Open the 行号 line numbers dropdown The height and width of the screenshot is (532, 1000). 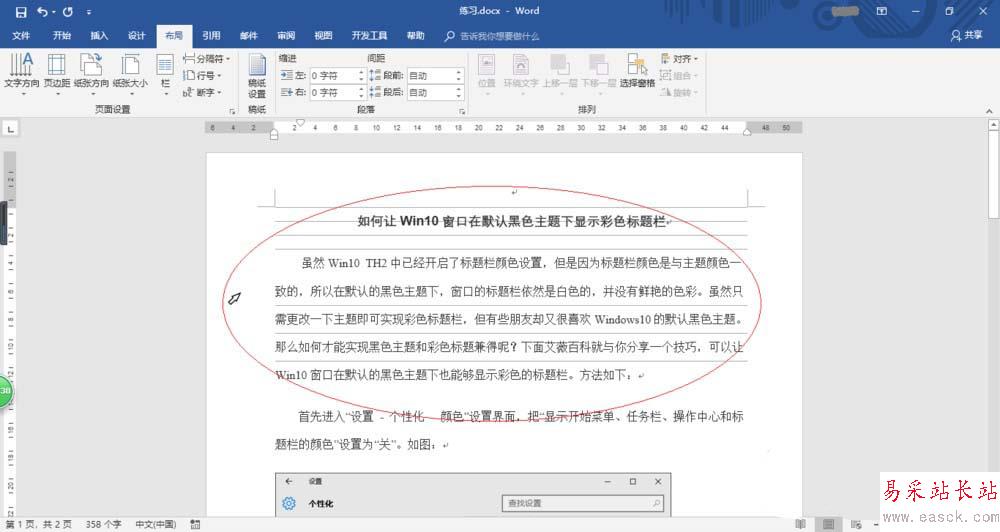click(x=202, y=75)
